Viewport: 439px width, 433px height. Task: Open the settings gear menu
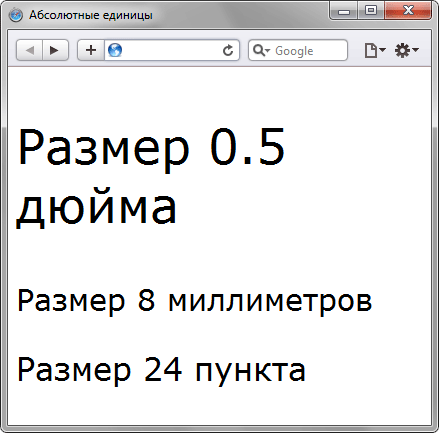pyautogui.click(x=402, y=50)
